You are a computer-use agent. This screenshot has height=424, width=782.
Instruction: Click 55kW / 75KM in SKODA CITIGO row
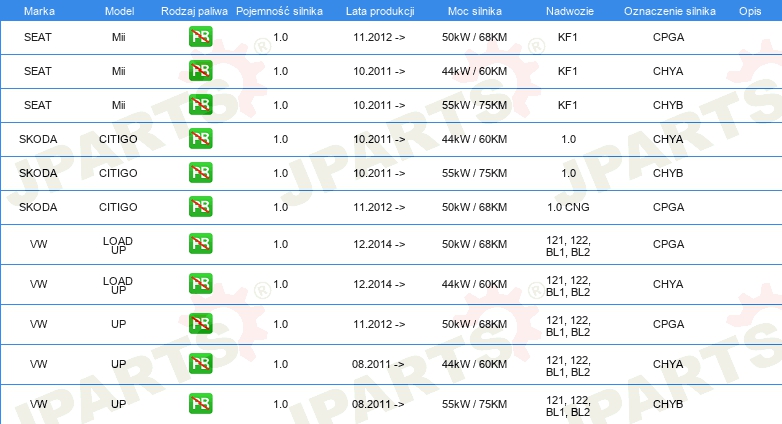coord(474,173)
